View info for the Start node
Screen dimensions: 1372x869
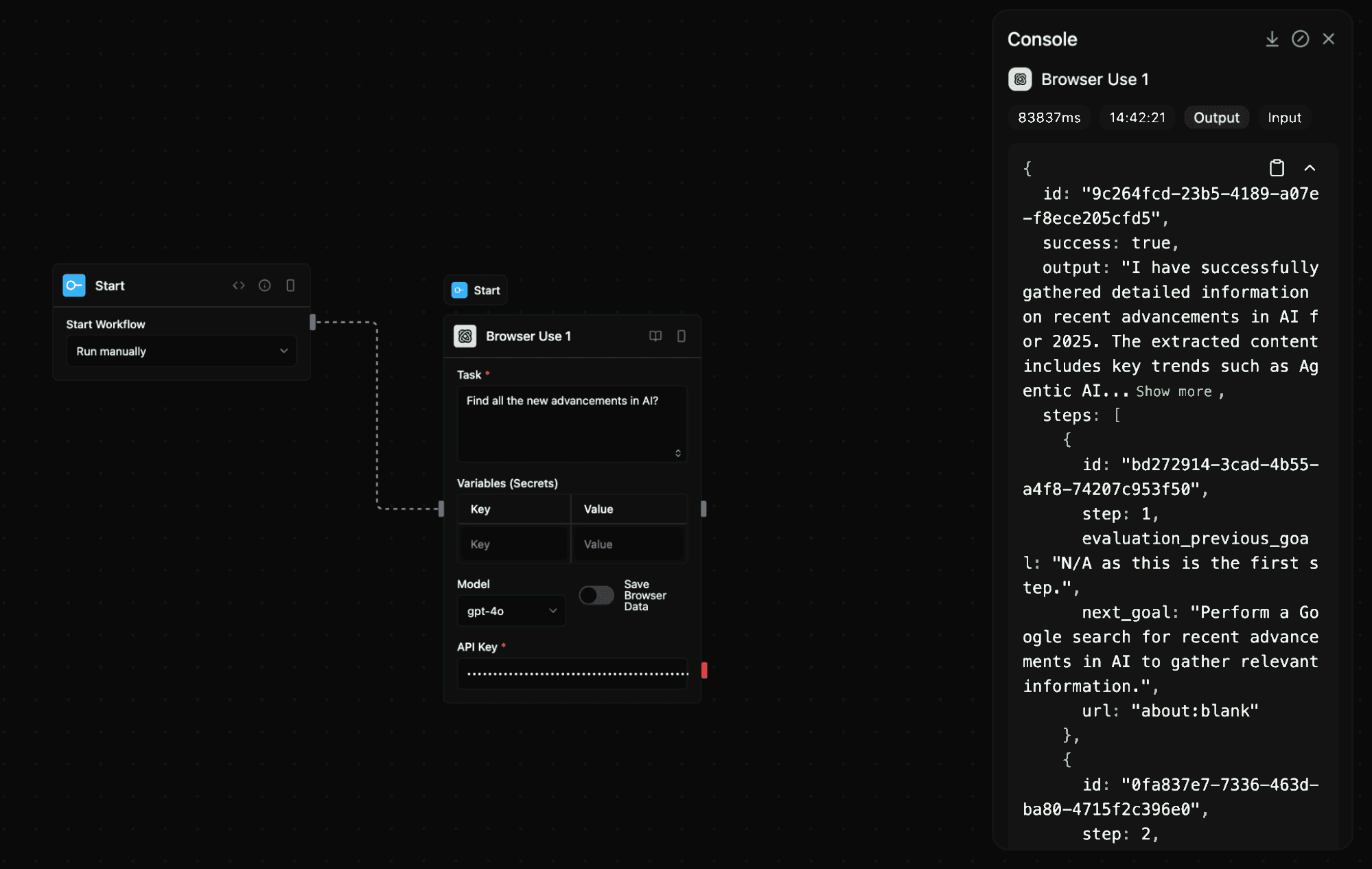pyautogui.click(x=265, y=285)
